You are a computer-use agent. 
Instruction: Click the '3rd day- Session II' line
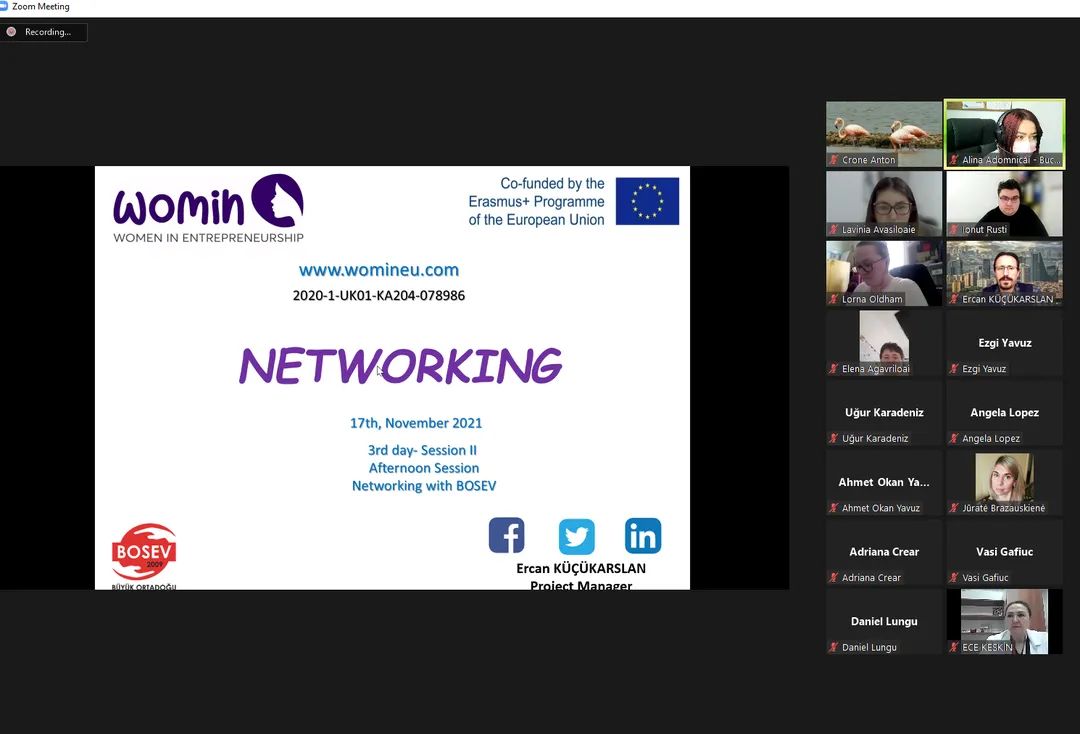(422, 450)
